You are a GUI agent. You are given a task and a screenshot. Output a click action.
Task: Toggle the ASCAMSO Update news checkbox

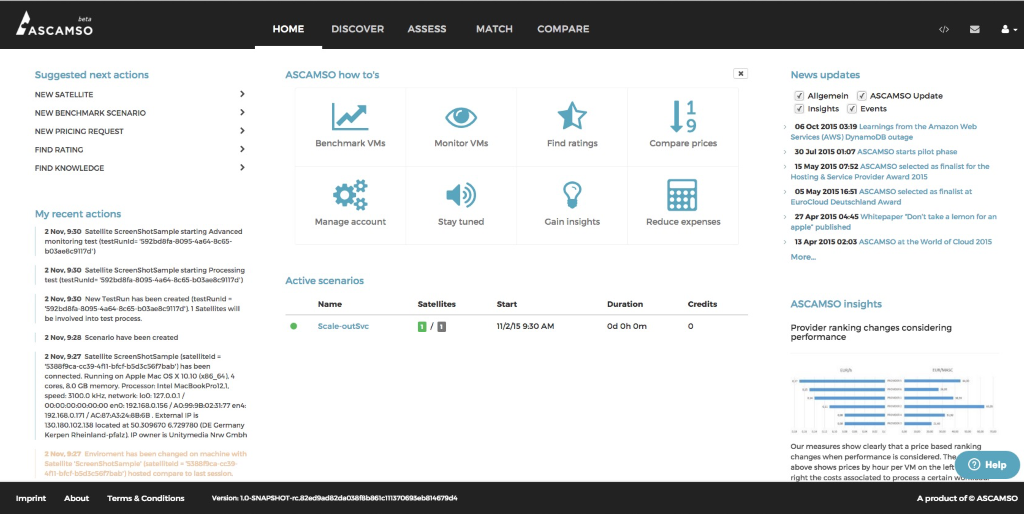pyautogui.click(x=861, y=96)
